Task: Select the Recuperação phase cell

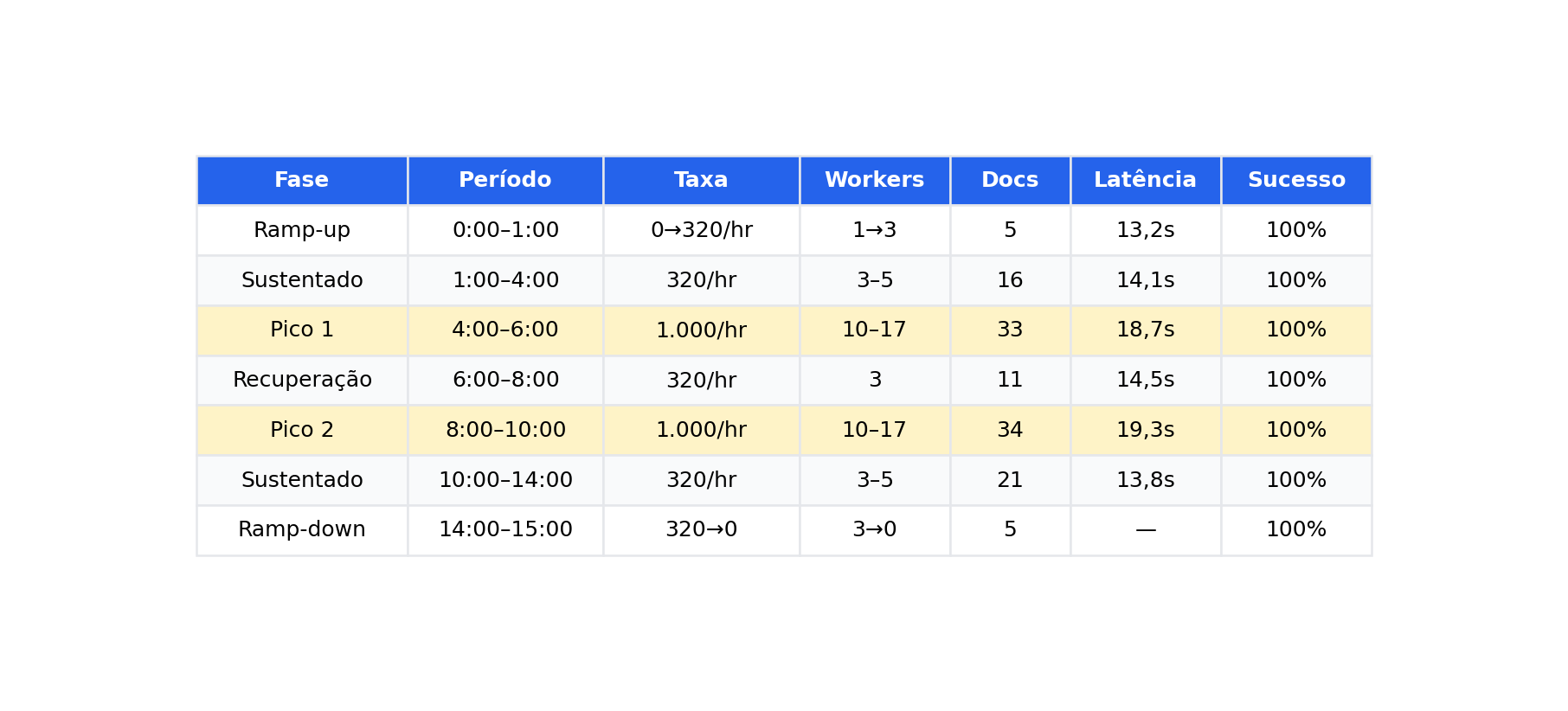Action: 302,381
